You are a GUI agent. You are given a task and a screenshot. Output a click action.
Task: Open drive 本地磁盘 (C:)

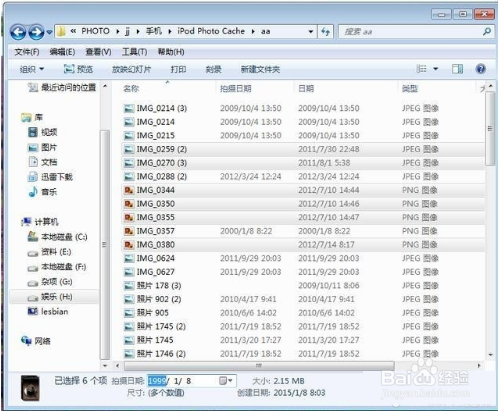tap(58, 237)
